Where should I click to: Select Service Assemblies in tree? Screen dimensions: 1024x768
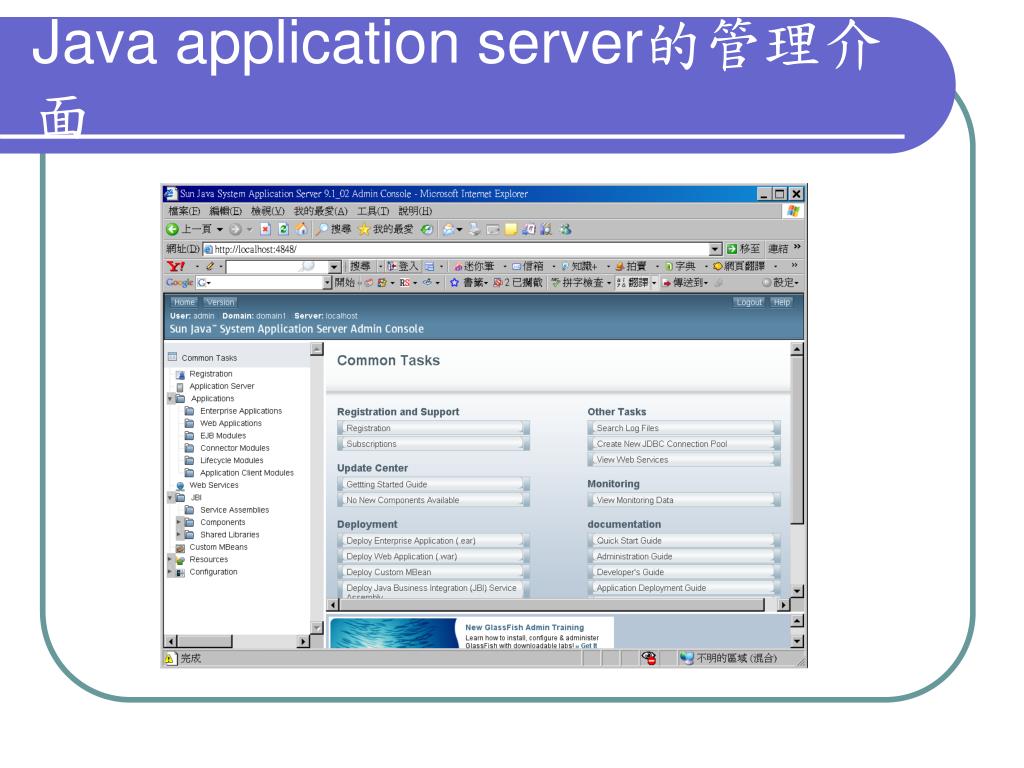point(234,510)
